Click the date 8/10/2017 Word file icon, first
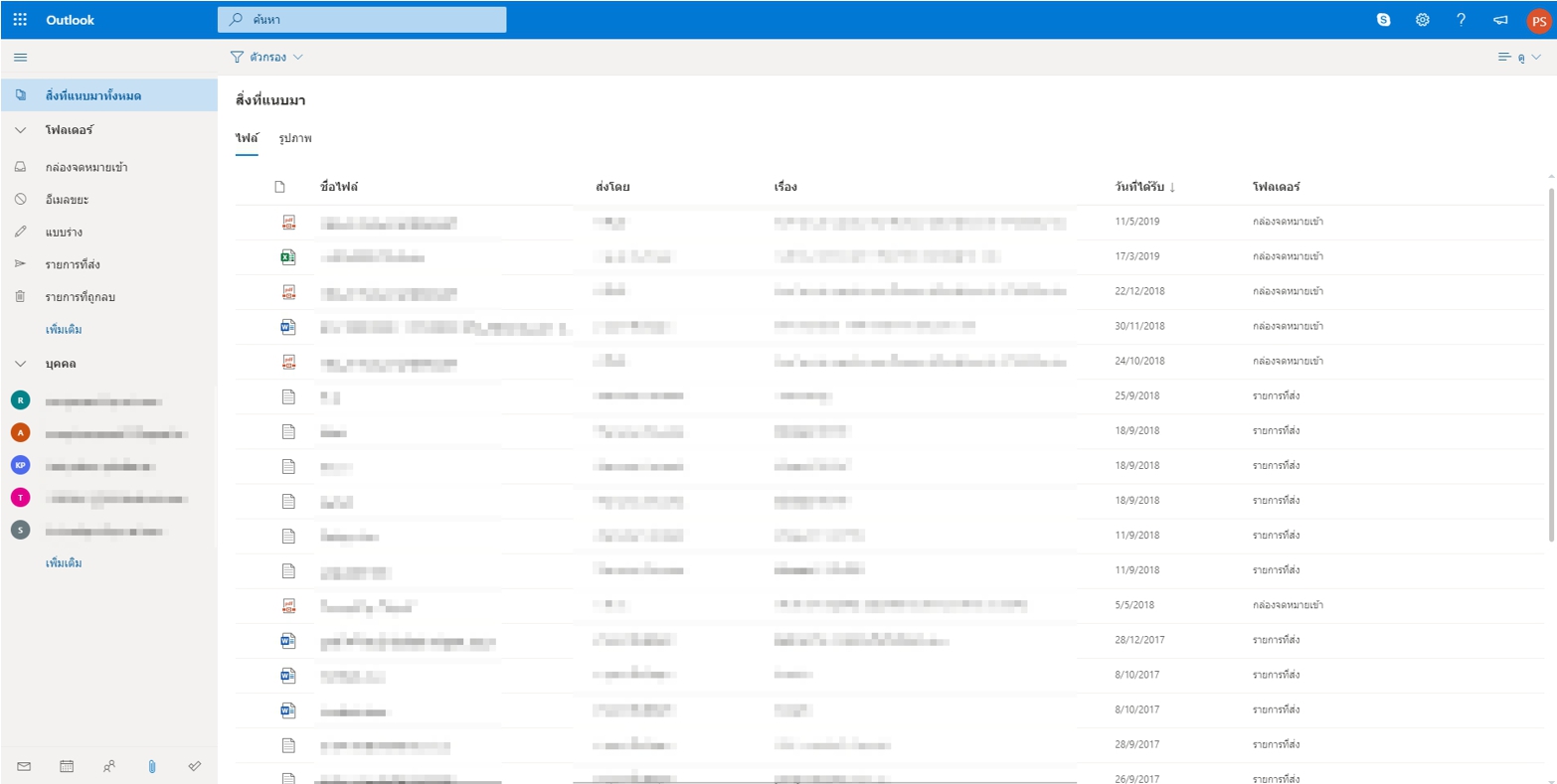 (288, 676)
